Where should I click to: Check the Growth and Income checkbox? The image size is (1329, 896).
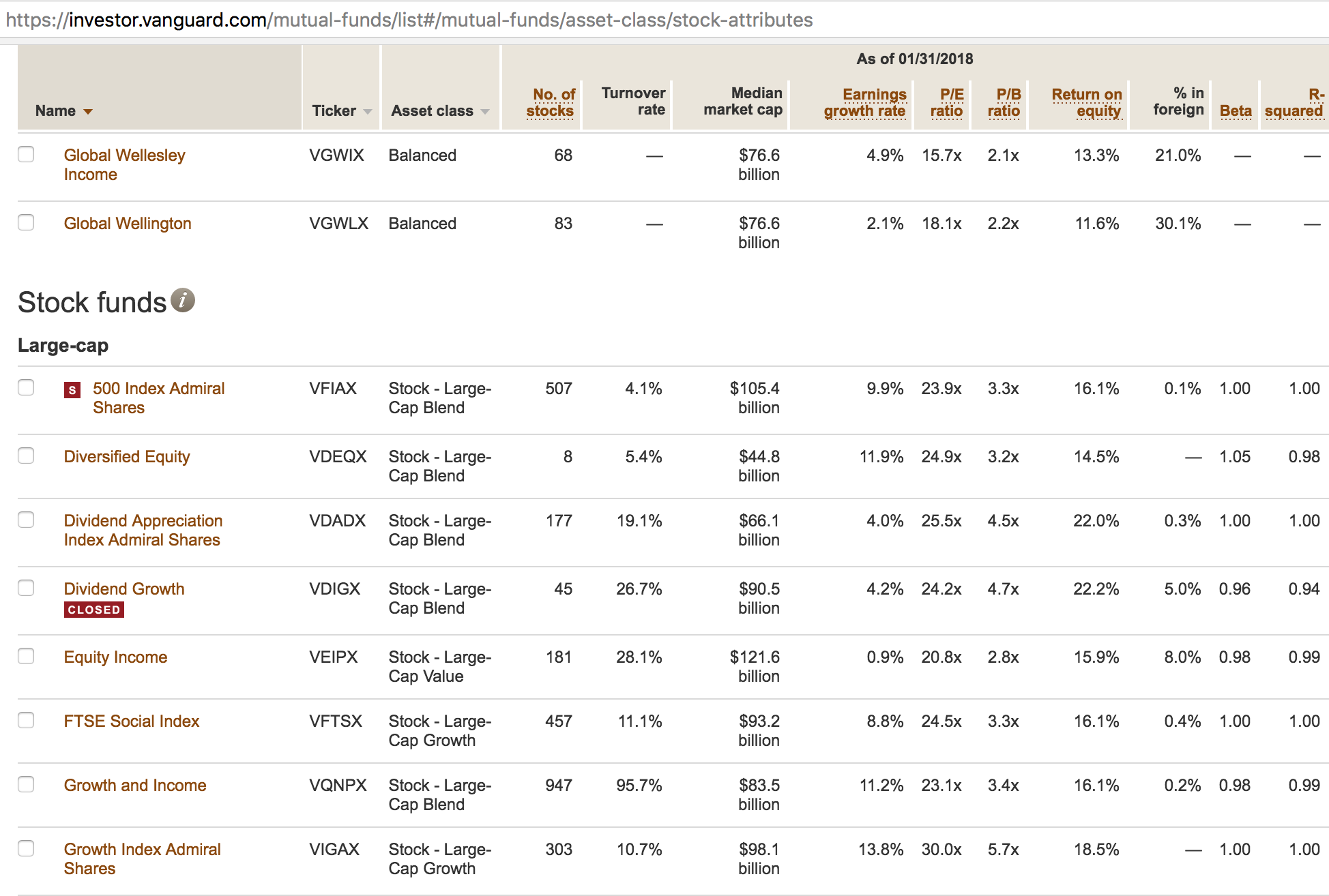(26, 784)
